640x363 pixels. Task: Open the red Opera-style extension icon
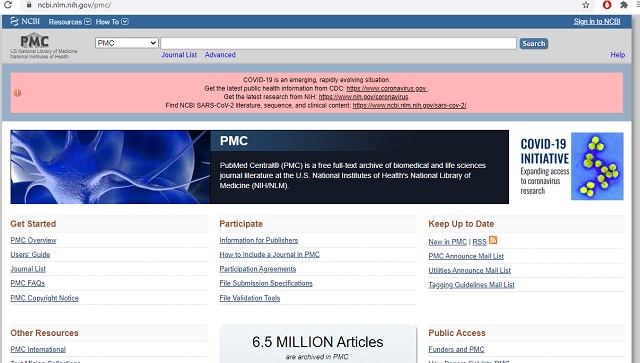[x=607, y=5]
